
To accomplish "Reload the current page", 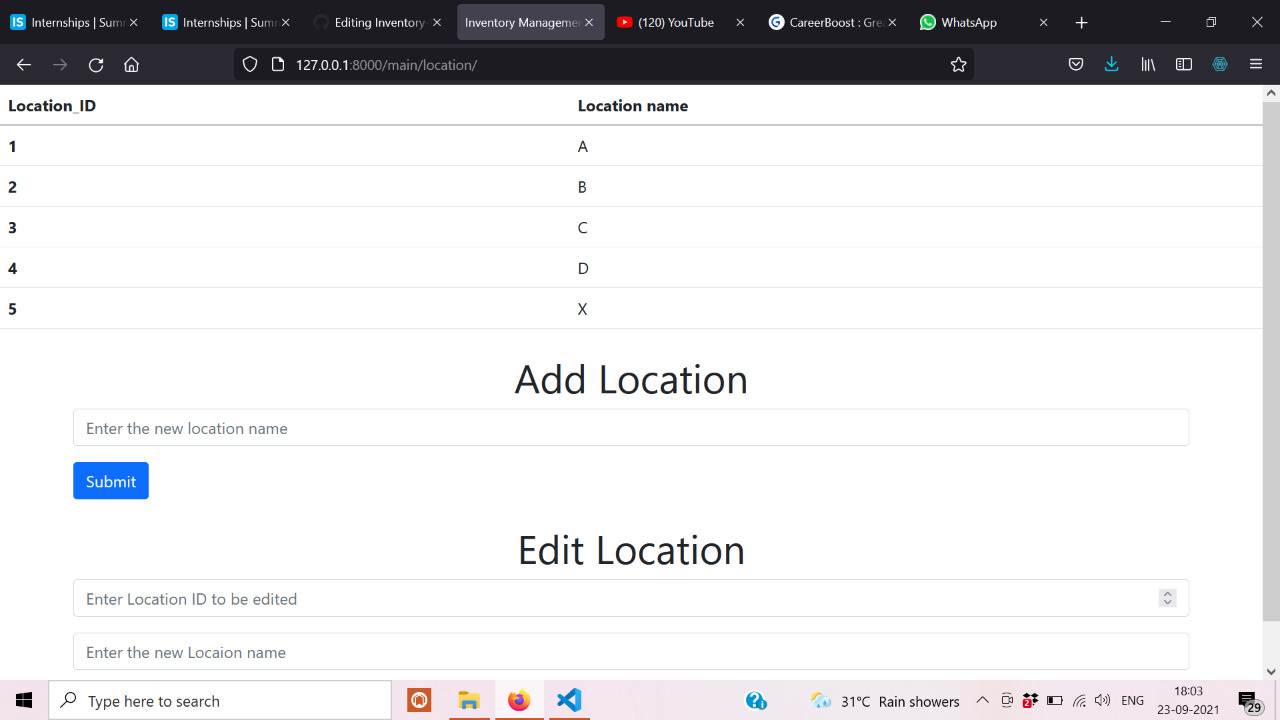I will 95,64.
